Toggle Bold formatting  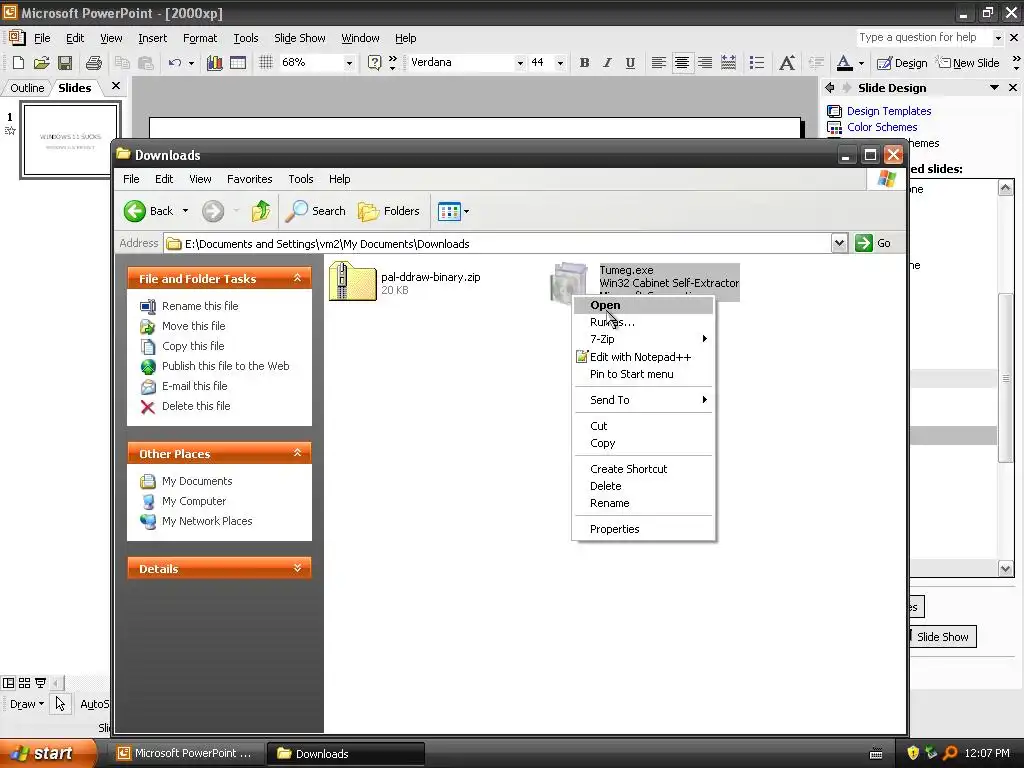tap(584, 63)
